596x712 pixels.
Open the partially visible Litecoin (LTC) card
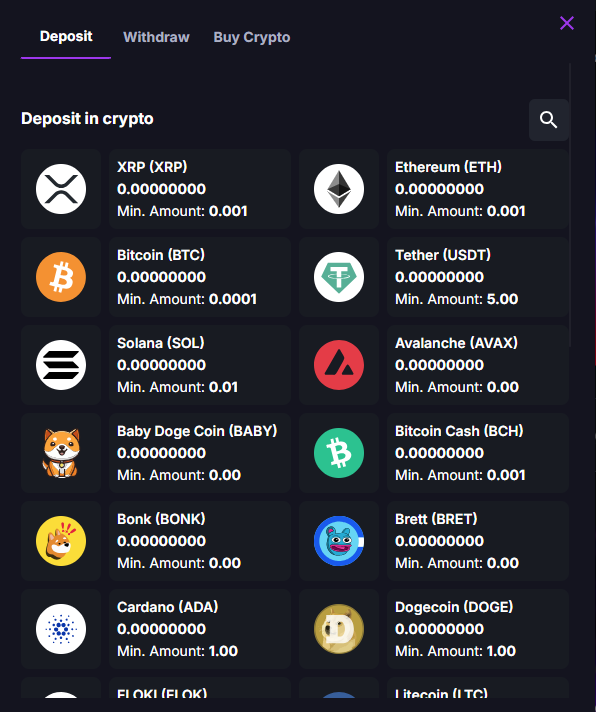[x=478, y=688]
